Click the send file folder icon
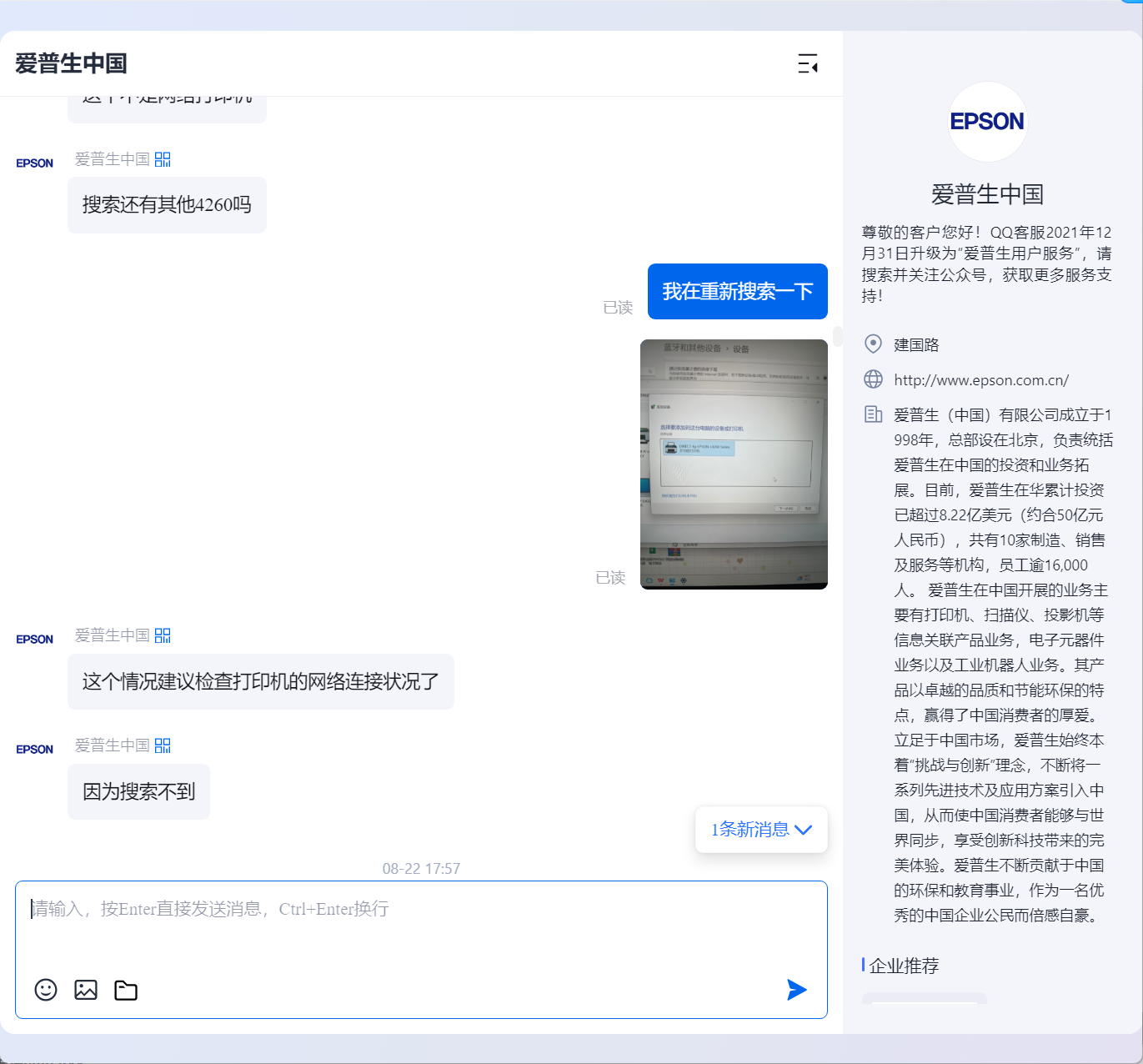Viewport: 1143px width, 1064px height. (126, 990)
